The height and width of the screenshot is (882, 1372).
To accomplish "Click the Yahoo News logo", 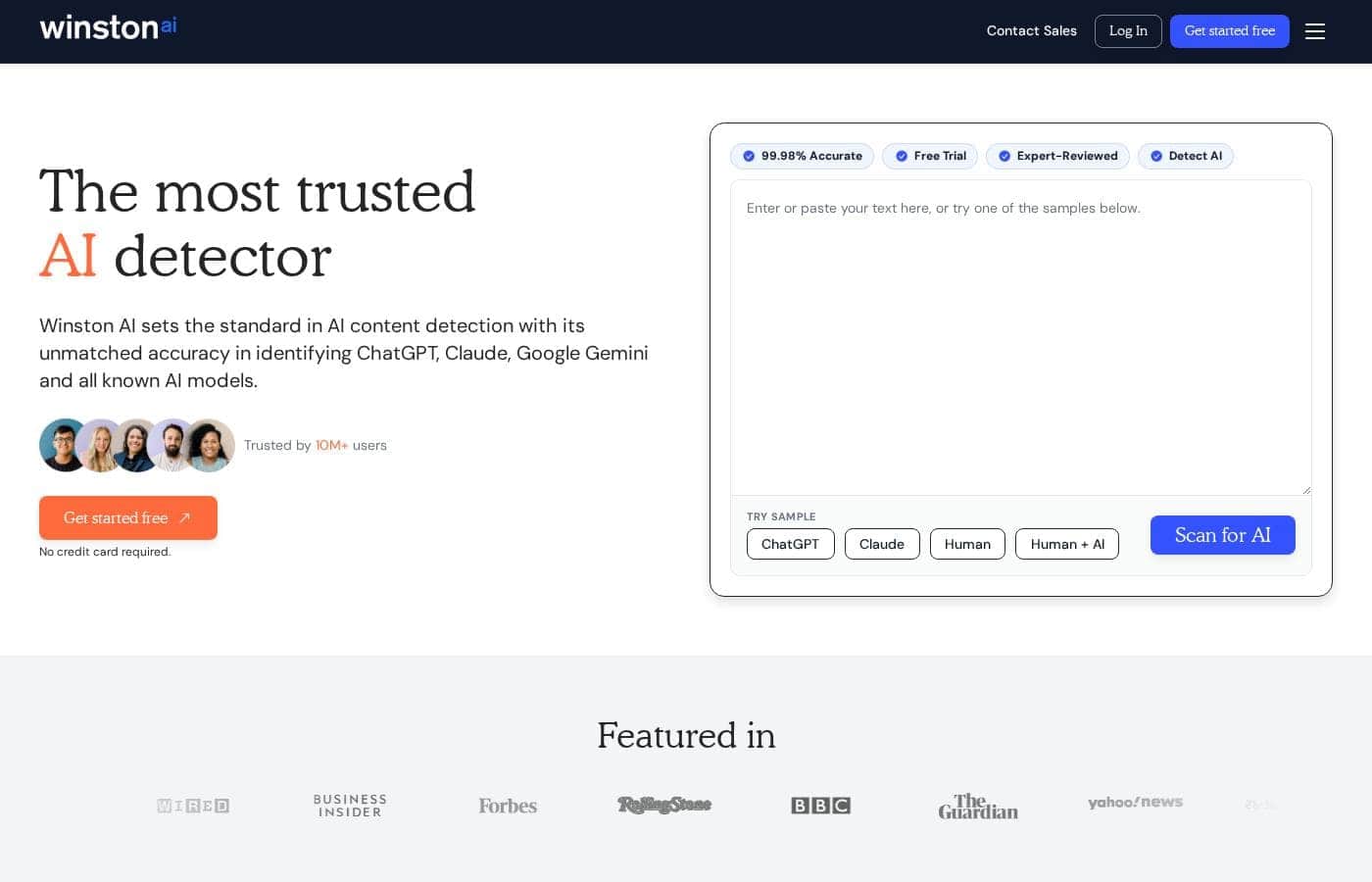I will pos(1135,803).
